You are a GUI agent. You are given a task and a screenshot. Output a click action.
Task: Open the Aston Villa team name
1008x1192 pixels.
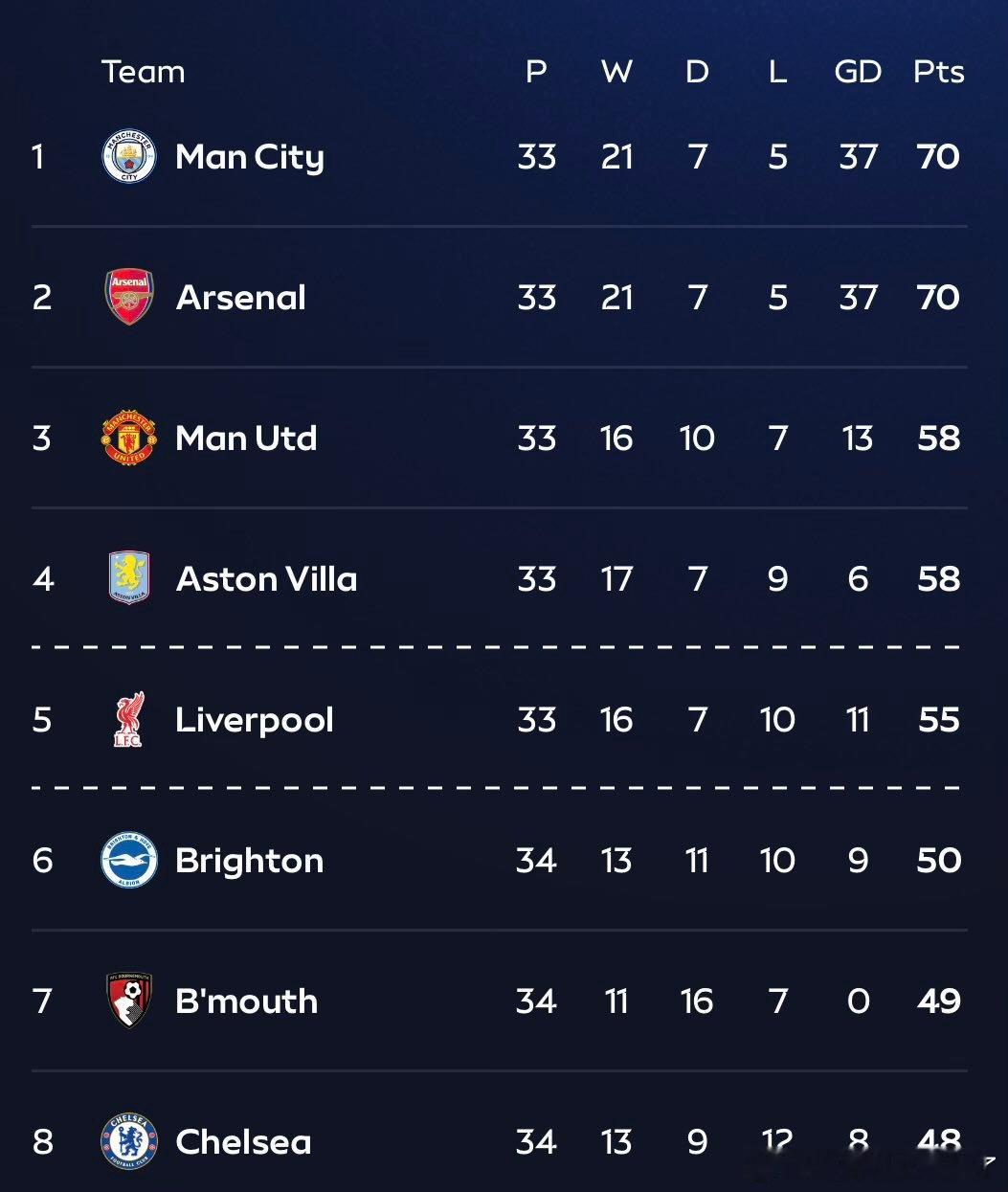266,579
